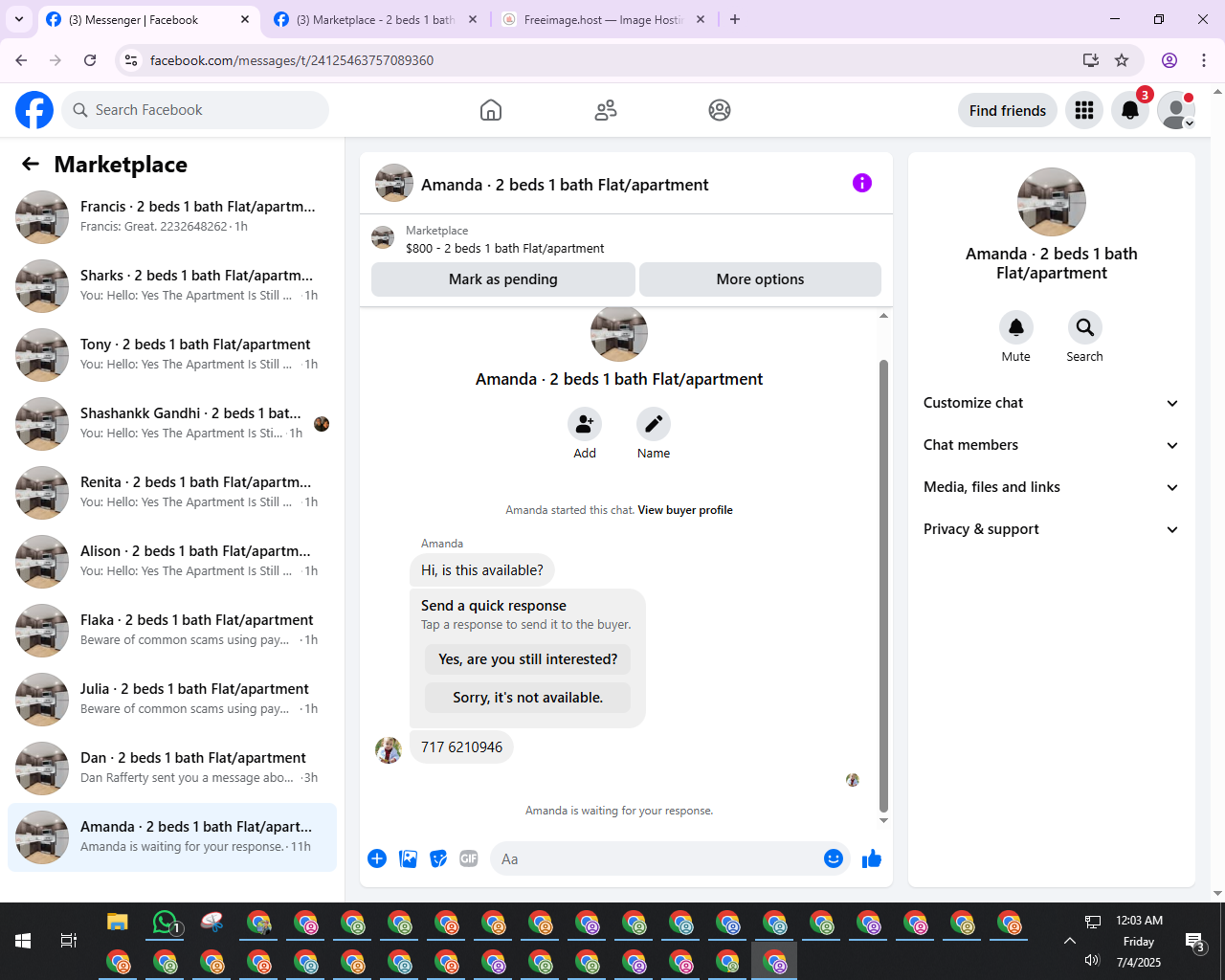1225x980 pixels.
Task: Attach a photo with the image icon
Action: coord(409,858)
